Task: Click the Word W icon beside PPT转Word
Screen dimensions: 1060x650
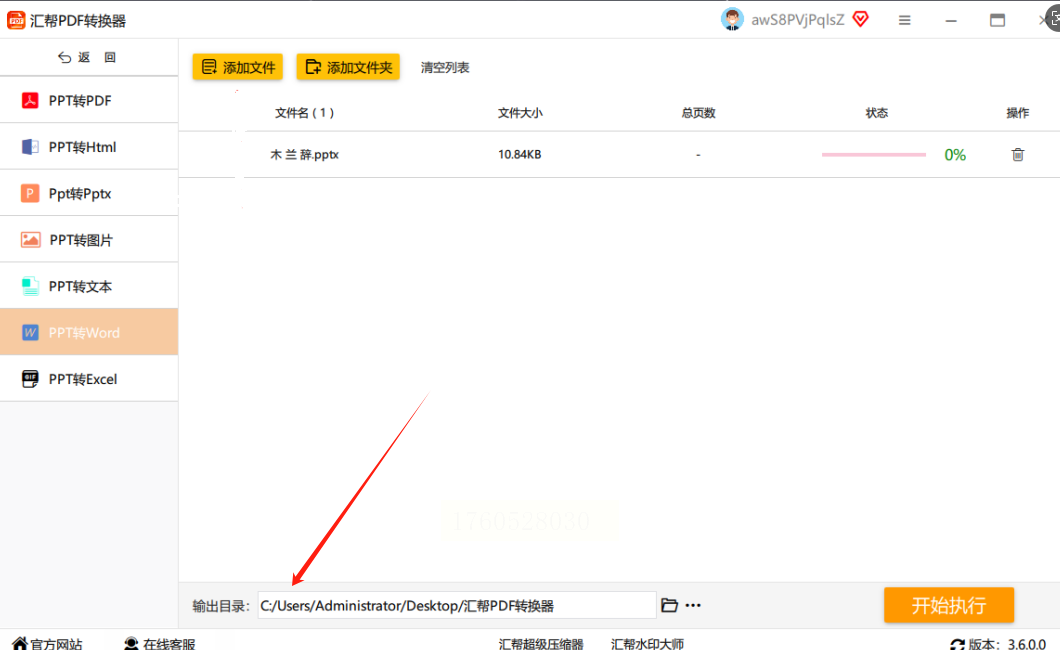Action: click(30, 332)
